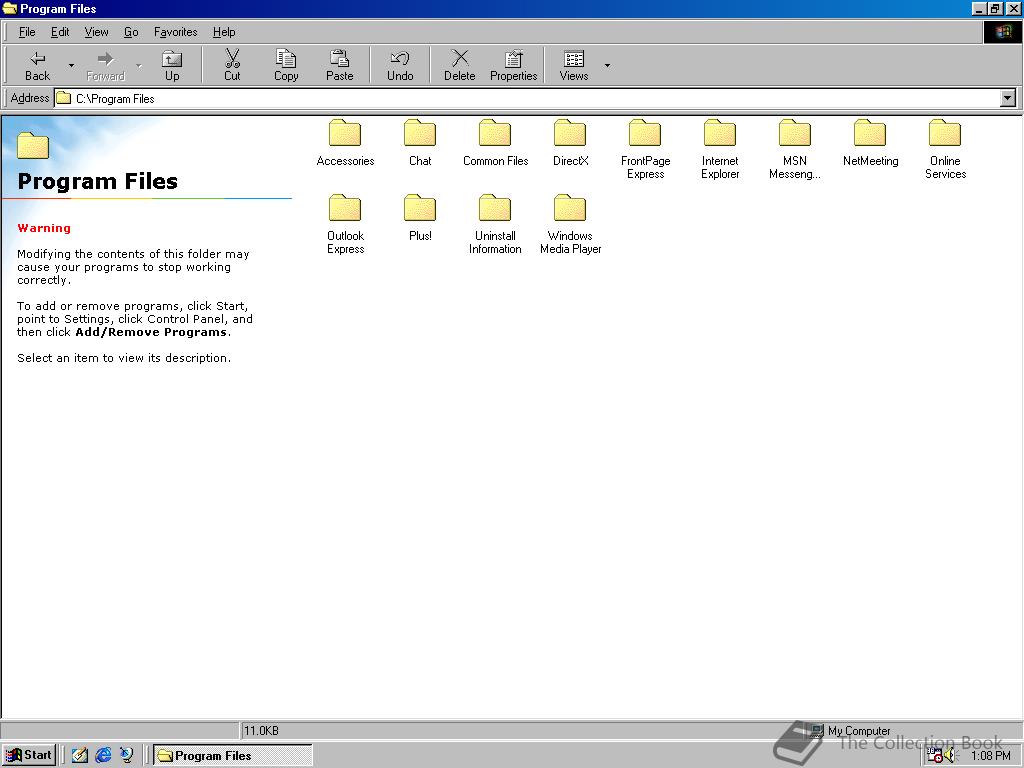Viewport: 1024px width, 768px height.
Task: Click the red Warning text
Action: tap(44, 228)
